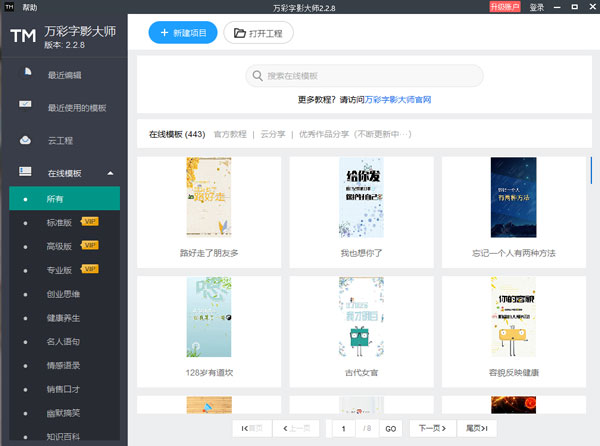Select the 幽默搞笑 category
Image resolution: width=600 pixels, height=446 pixels.
(64, 413)
